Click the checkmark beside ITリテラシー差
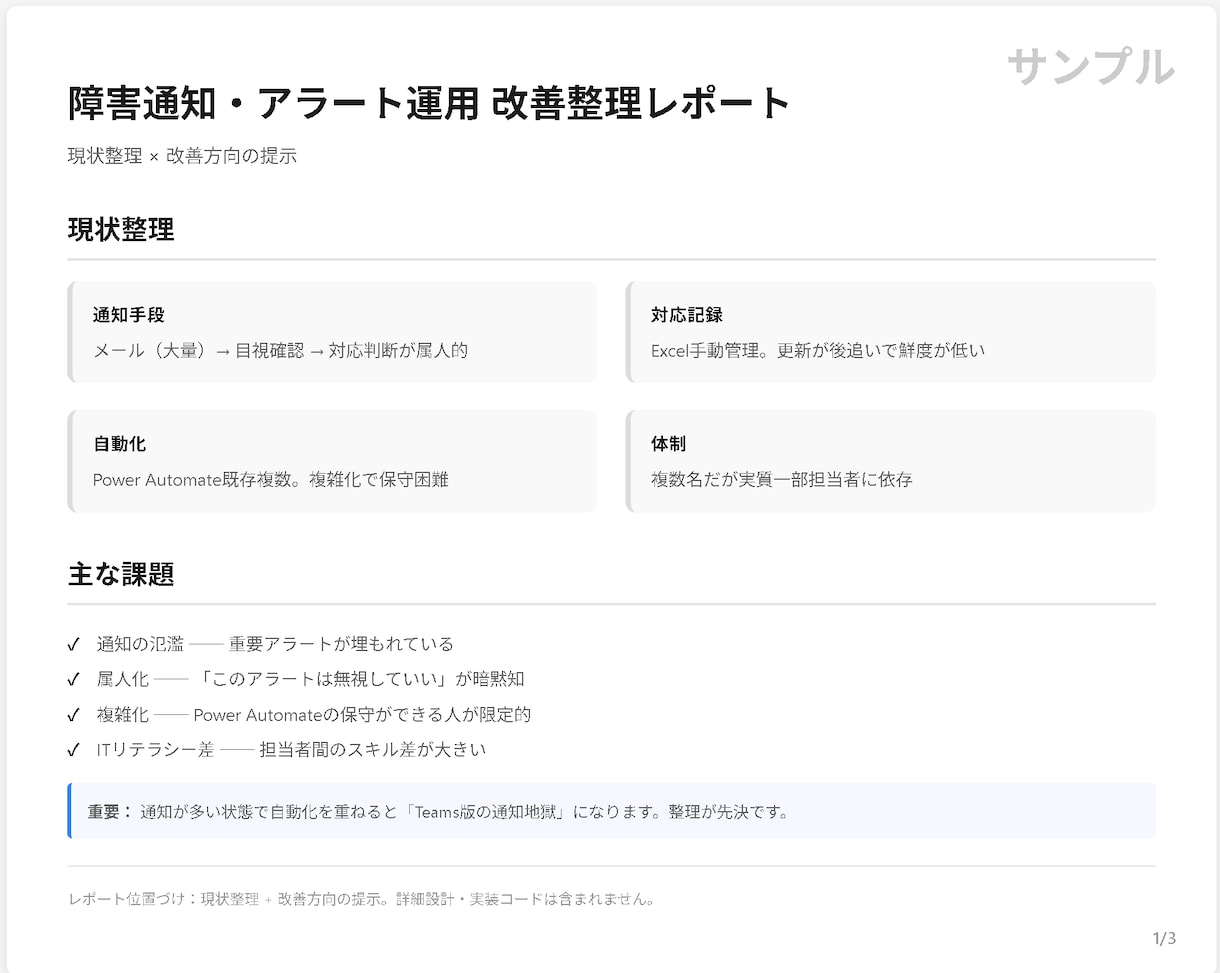Viewport: 1220px width, 973px height. 73,750
